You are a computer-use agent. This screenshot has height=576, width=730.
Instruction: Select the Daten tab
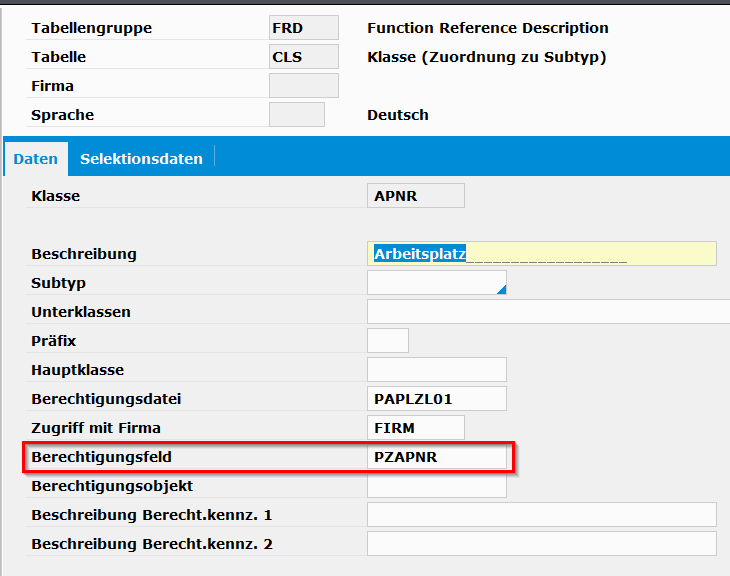(x=36, y=159)
